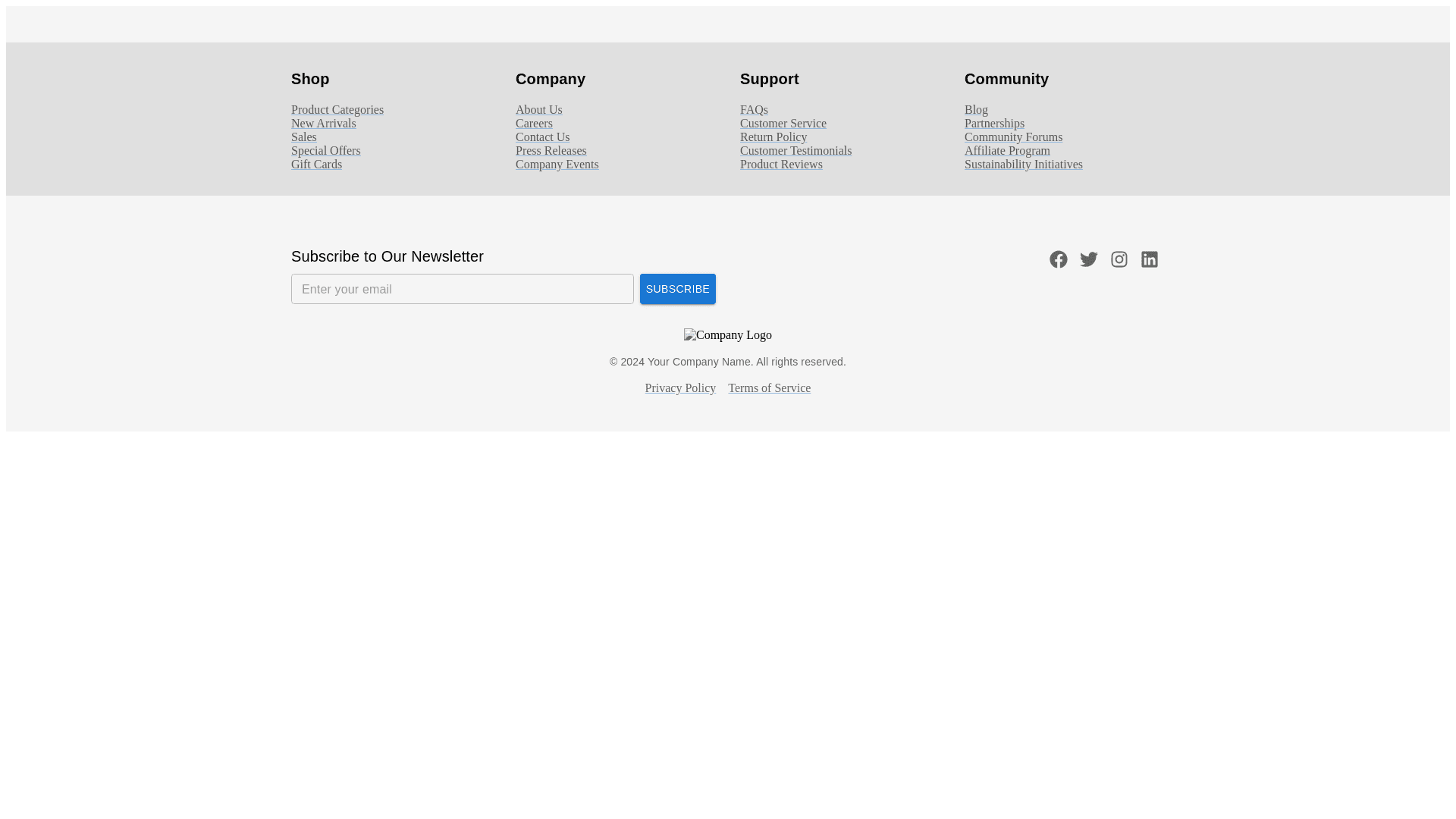Go to the Careers page
This screenshot has height=819, width=1456.
click(x=534, y=124)
